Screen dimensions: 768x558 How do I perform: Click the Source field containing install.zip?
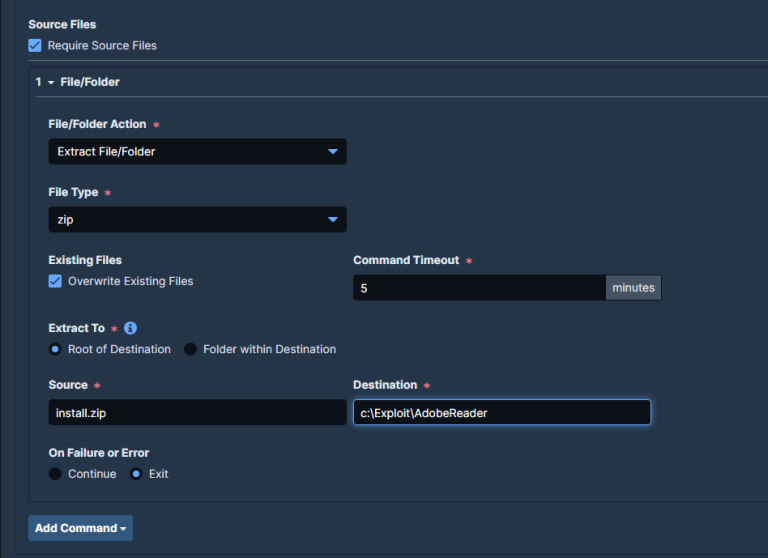click(197, 412)
